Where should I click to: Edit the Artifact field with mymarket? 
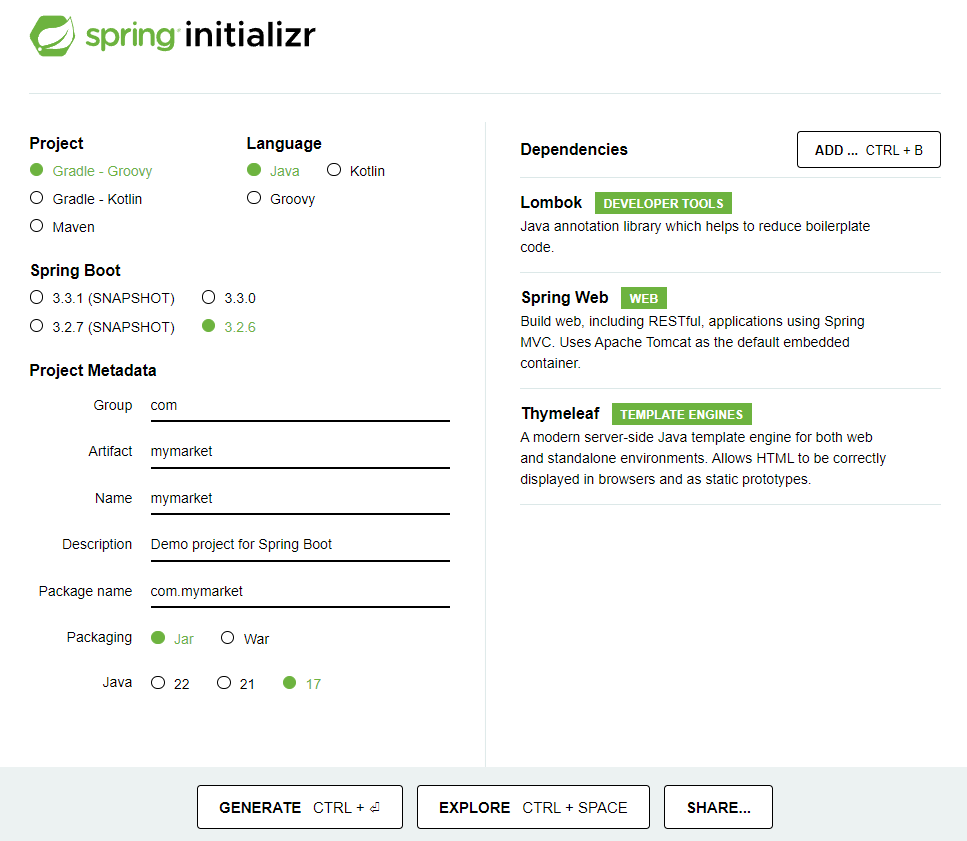tap(300, 453)
